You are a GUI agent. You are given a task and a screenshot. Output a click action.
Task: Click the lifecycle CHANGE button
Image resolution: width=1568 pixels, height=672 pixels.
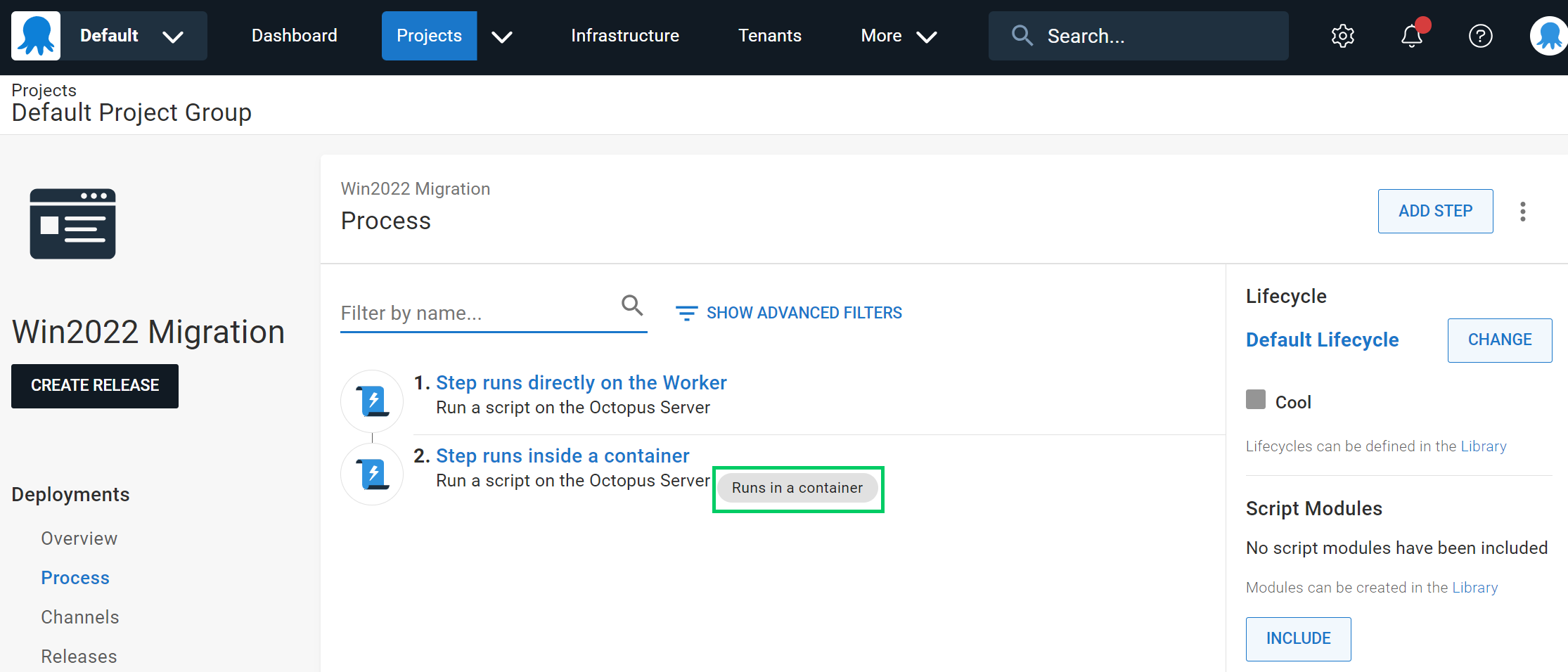1500,340
